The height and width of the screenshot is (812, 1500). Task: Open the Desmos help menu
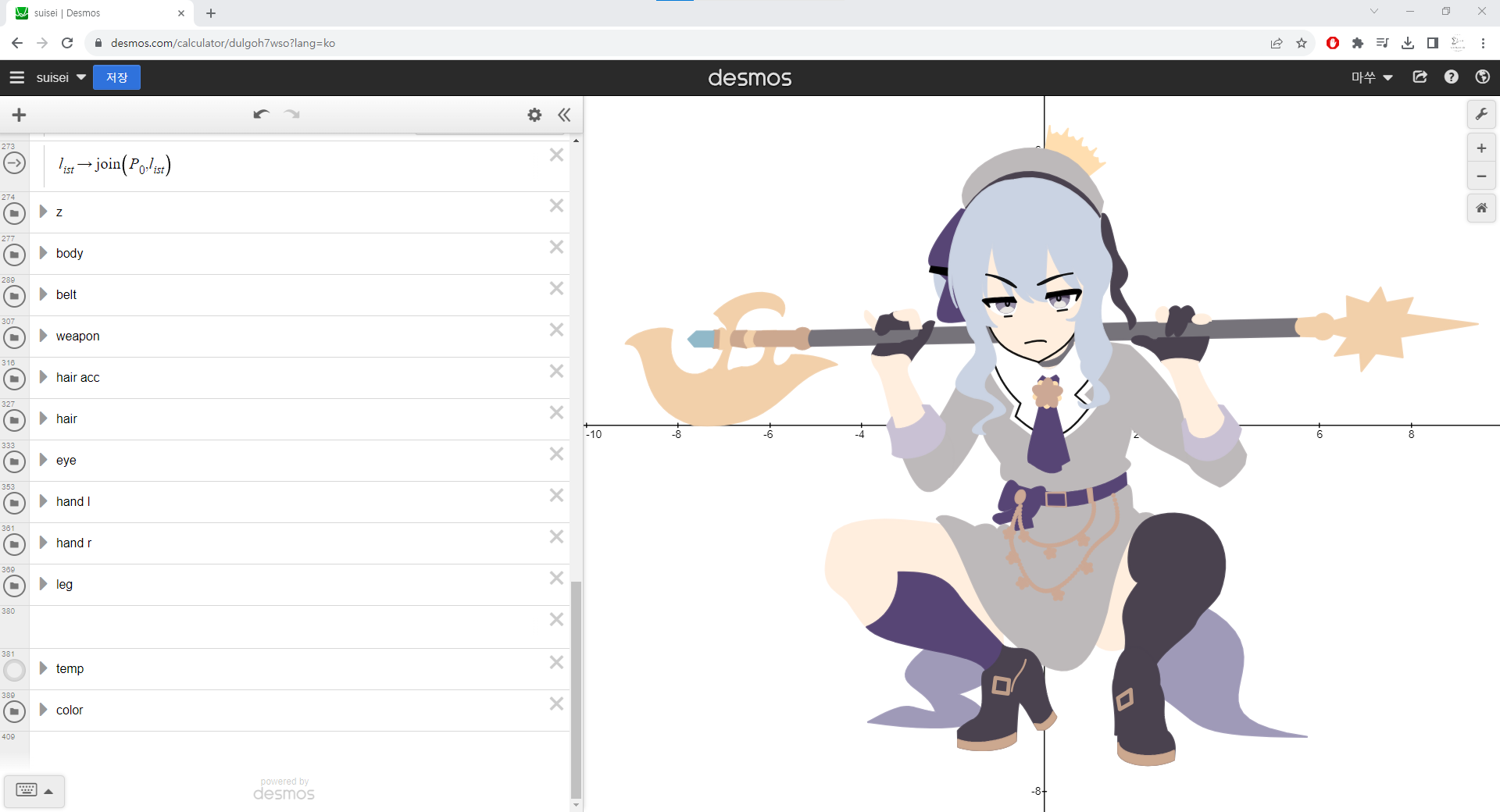pyautogui.click(x=1452, y=77)
